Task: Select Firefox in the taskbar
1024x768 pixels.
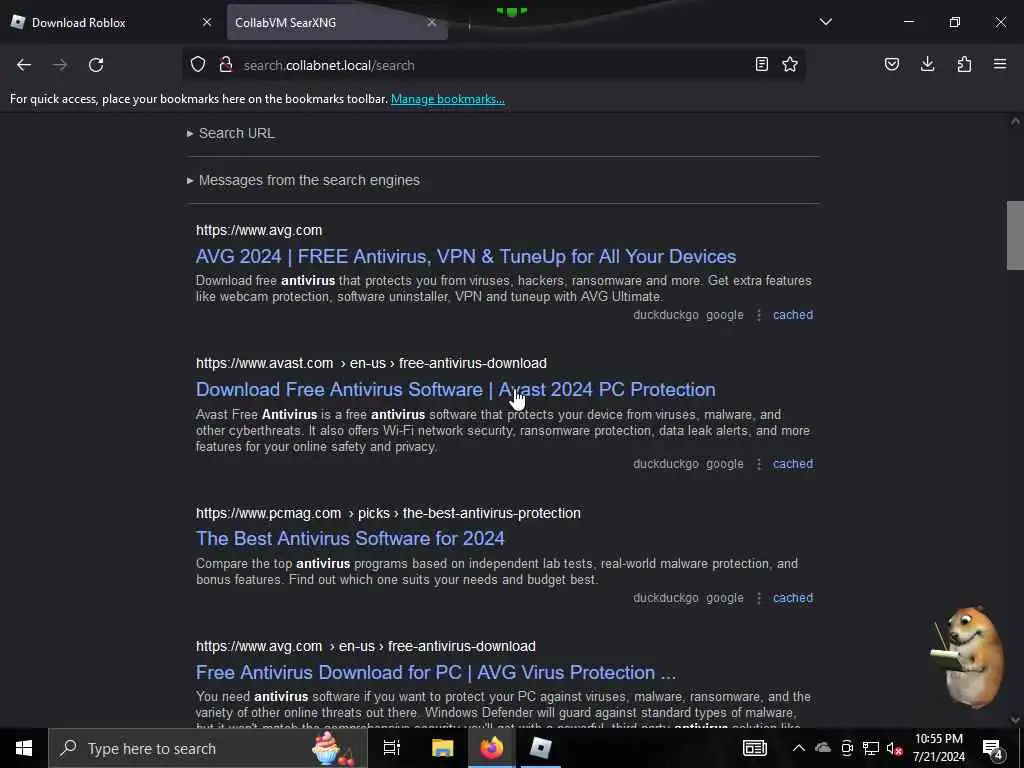Action: pos(492,748)
